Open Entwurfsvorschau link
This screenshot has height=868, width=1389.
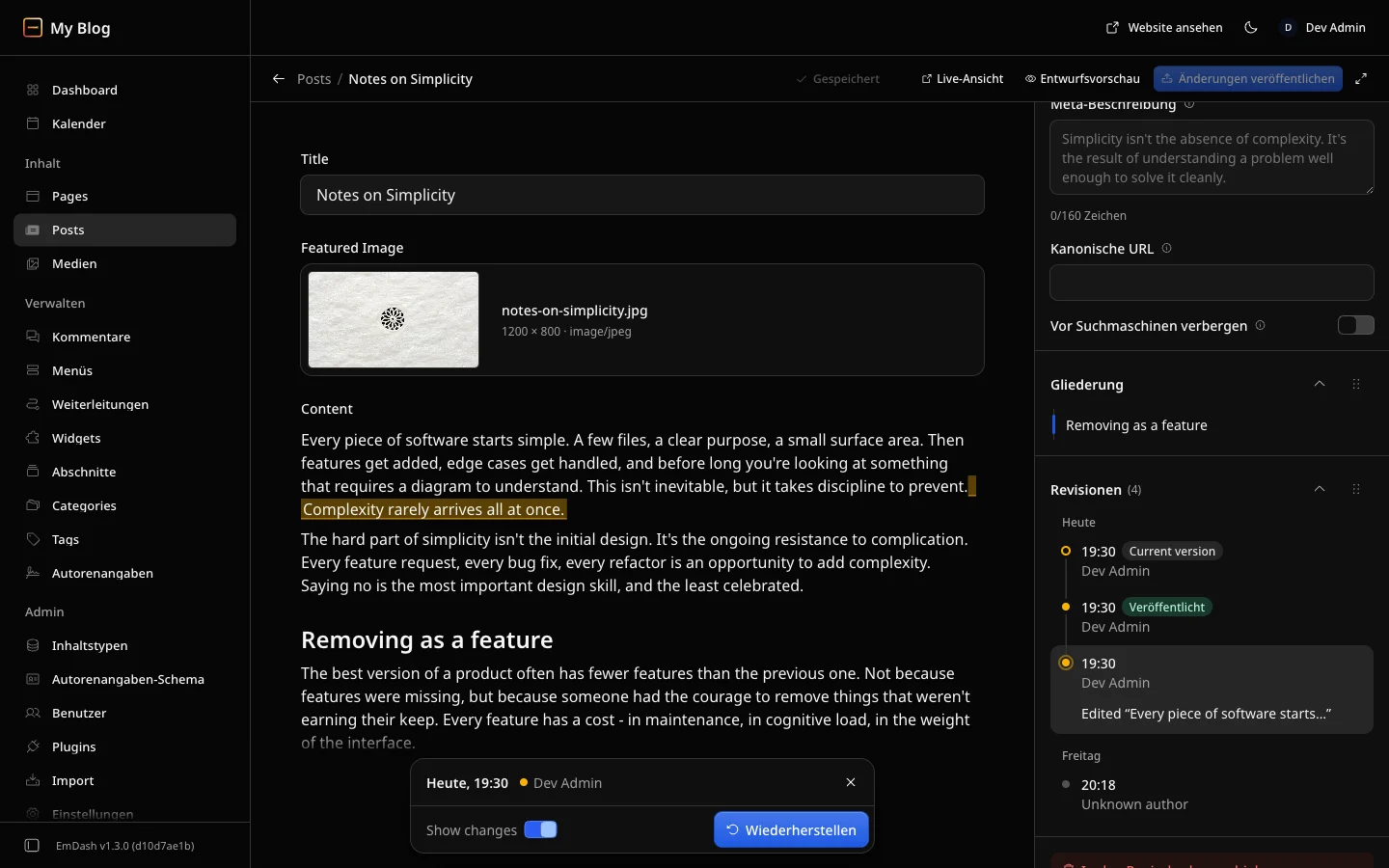[1082, 79]
